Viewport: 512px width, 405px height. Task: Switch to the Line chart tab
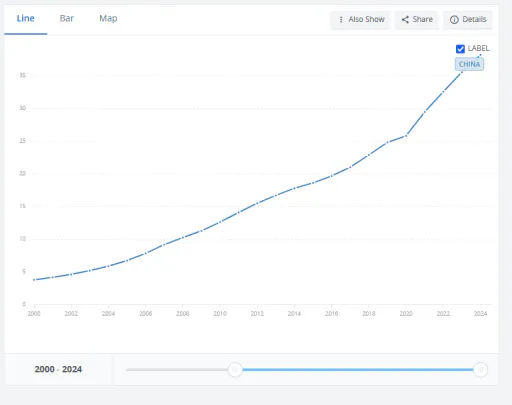(26, 18)
